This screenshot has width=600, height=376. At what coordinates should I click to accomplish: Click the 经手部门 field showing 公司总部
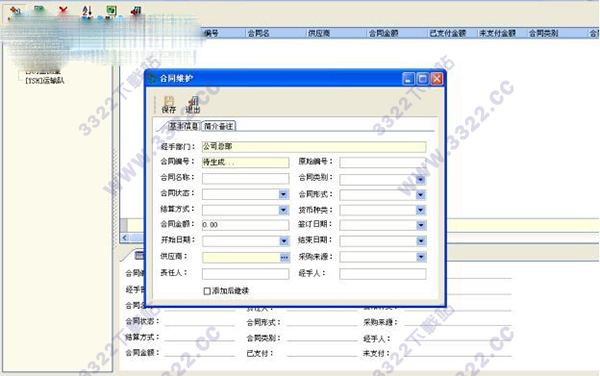point(314,146)
